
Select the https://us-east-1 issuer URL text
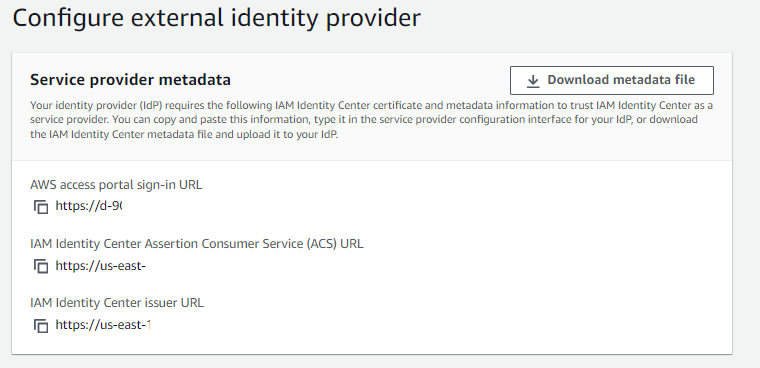(103, 325)
